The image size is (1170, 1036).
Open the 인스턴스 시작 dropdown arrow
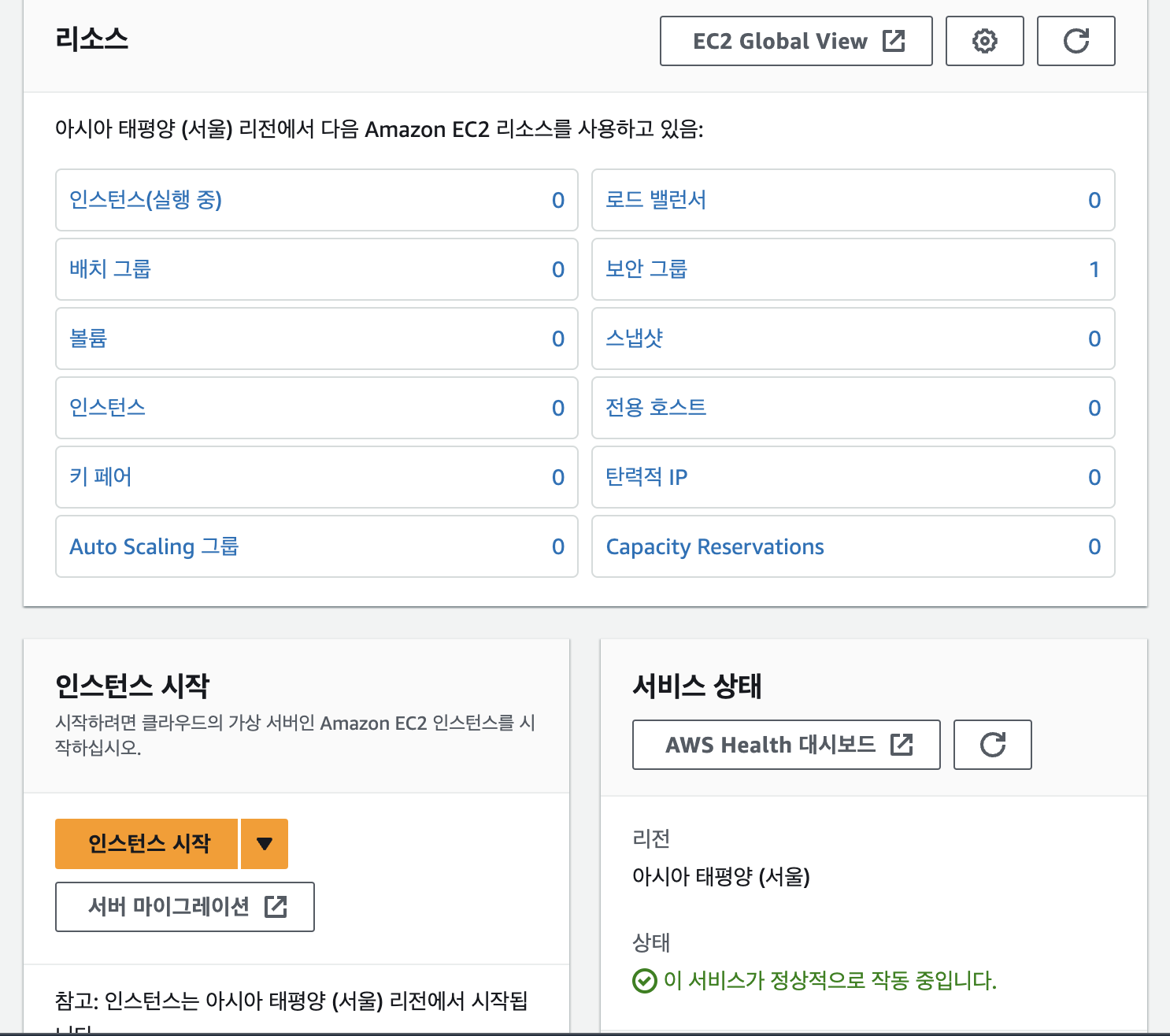264,843
